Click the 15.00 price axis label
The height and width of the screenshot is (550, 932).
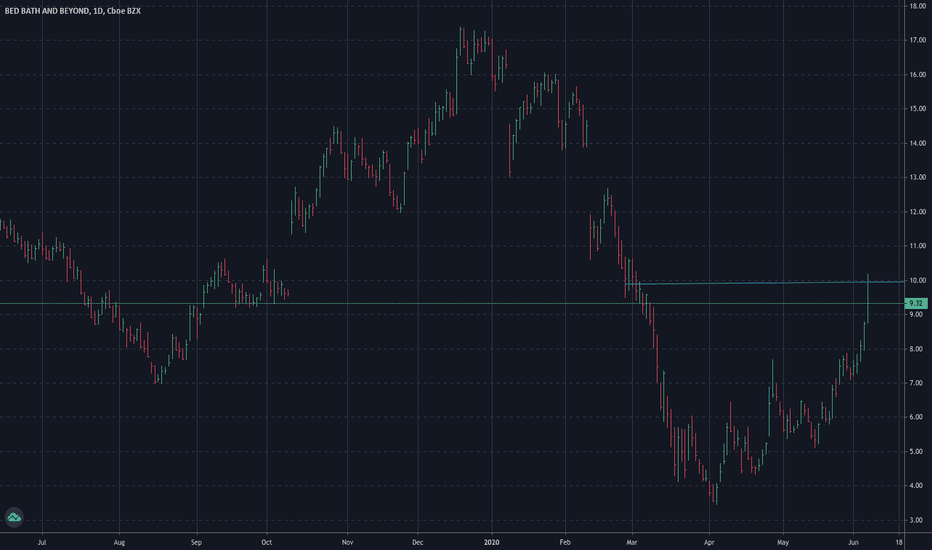click(917, 109)
